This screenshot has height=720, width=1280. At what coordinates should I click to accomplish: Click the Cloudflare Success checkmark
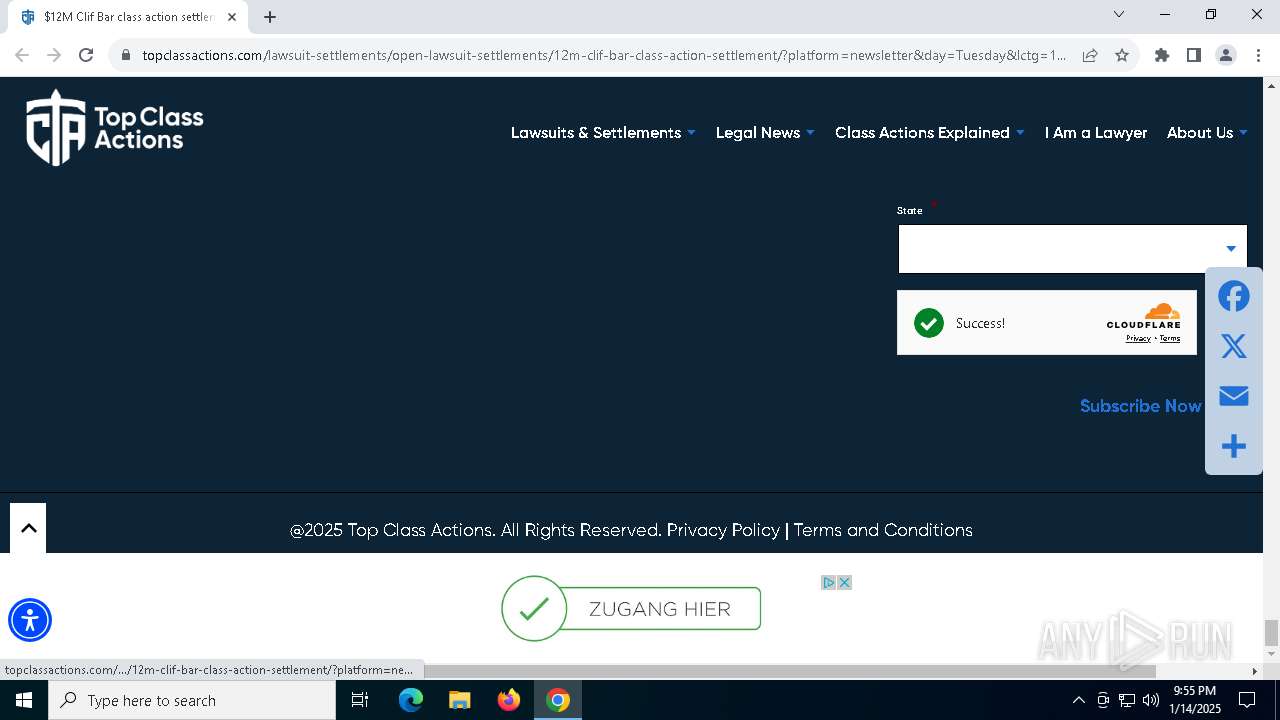coord(929,323)
